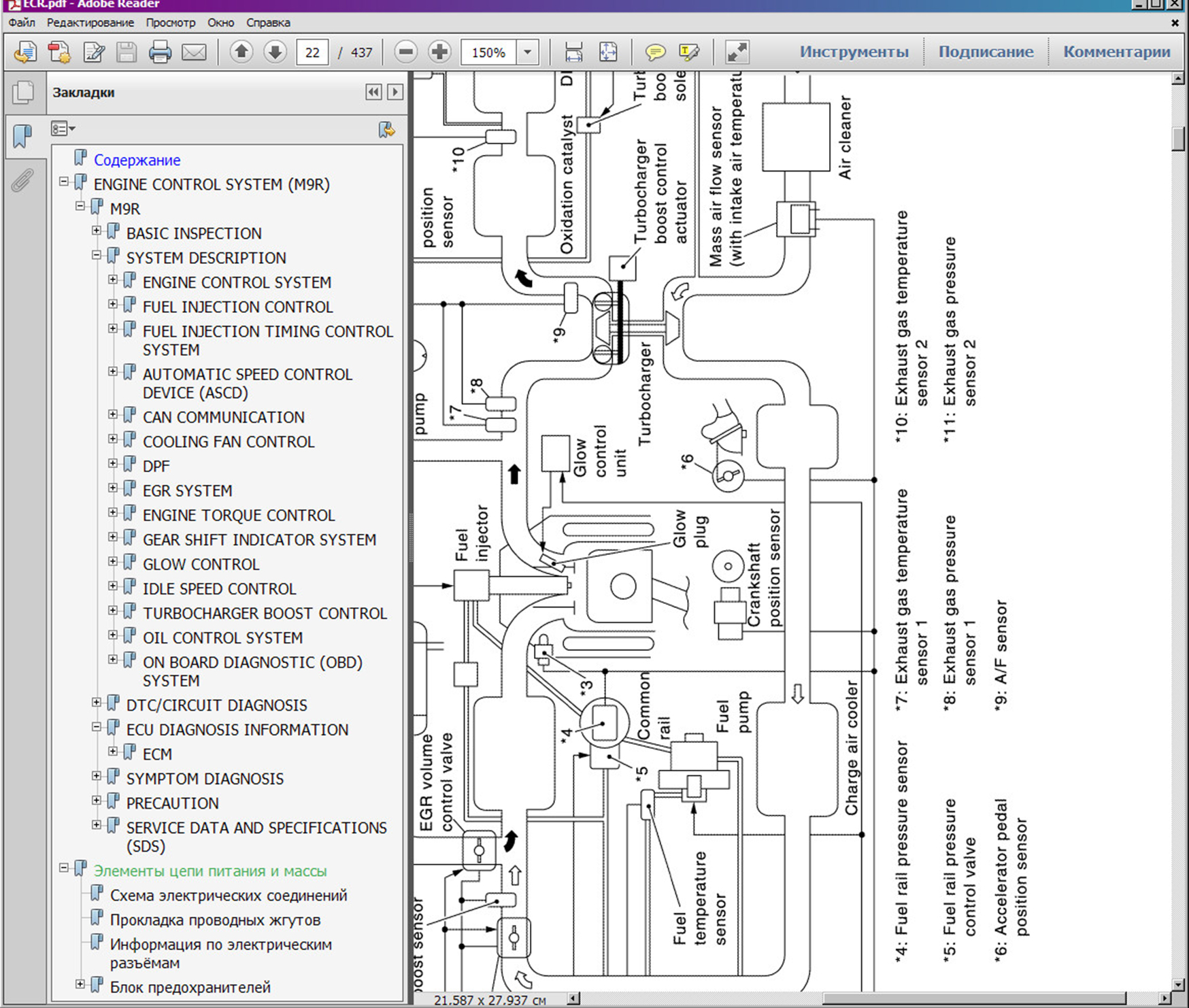Screen dimensions: 1189x1008
Task: Switch to full screen reading mode
Action: coord(737,52)
